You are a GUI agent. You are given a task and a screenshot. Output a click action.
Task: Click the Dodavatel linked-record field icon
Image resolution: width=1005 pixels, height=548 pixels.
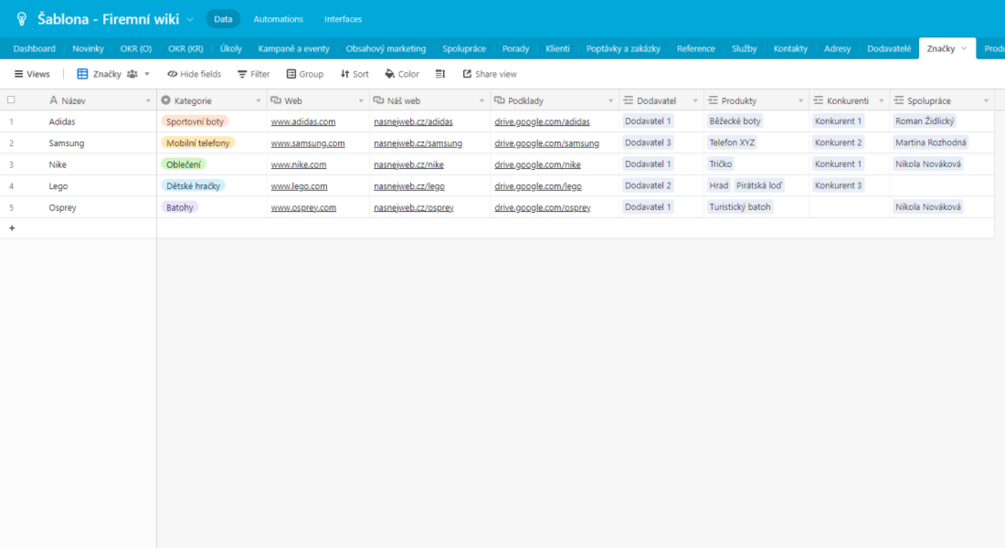tap(628, 101)
